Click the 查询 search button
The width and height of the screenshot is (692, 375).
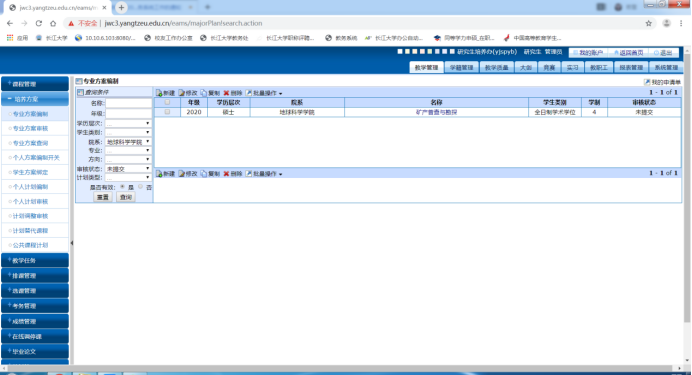coord(126,197)
